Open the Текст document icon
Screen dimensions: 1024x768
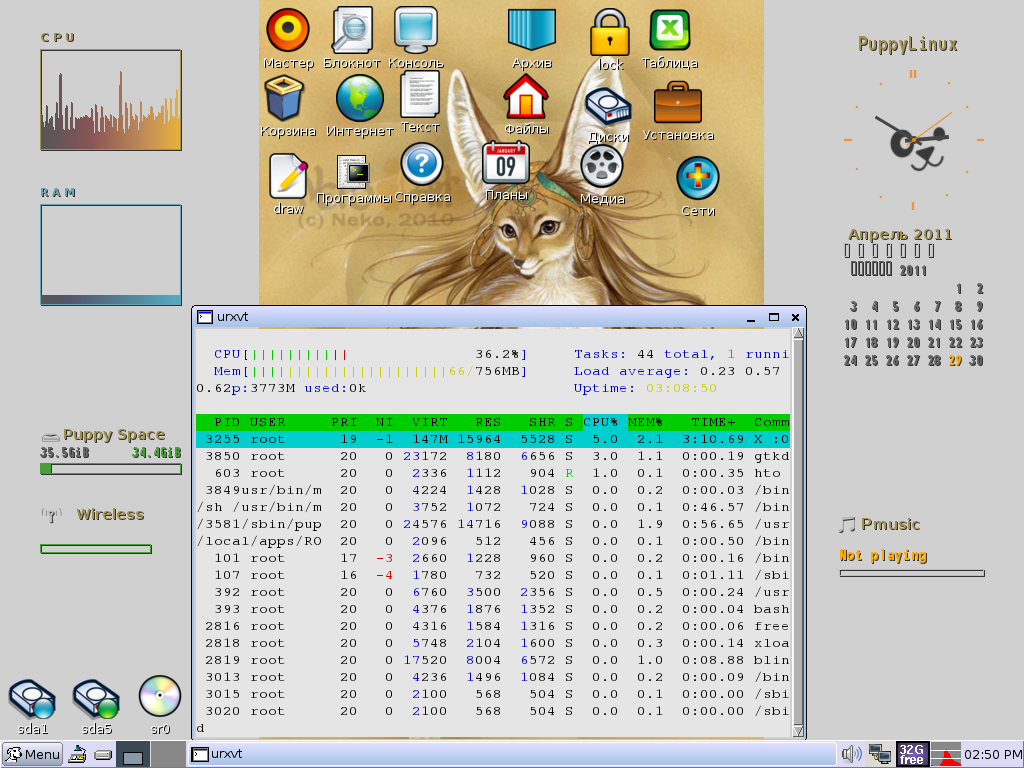[x=420, y=95]
